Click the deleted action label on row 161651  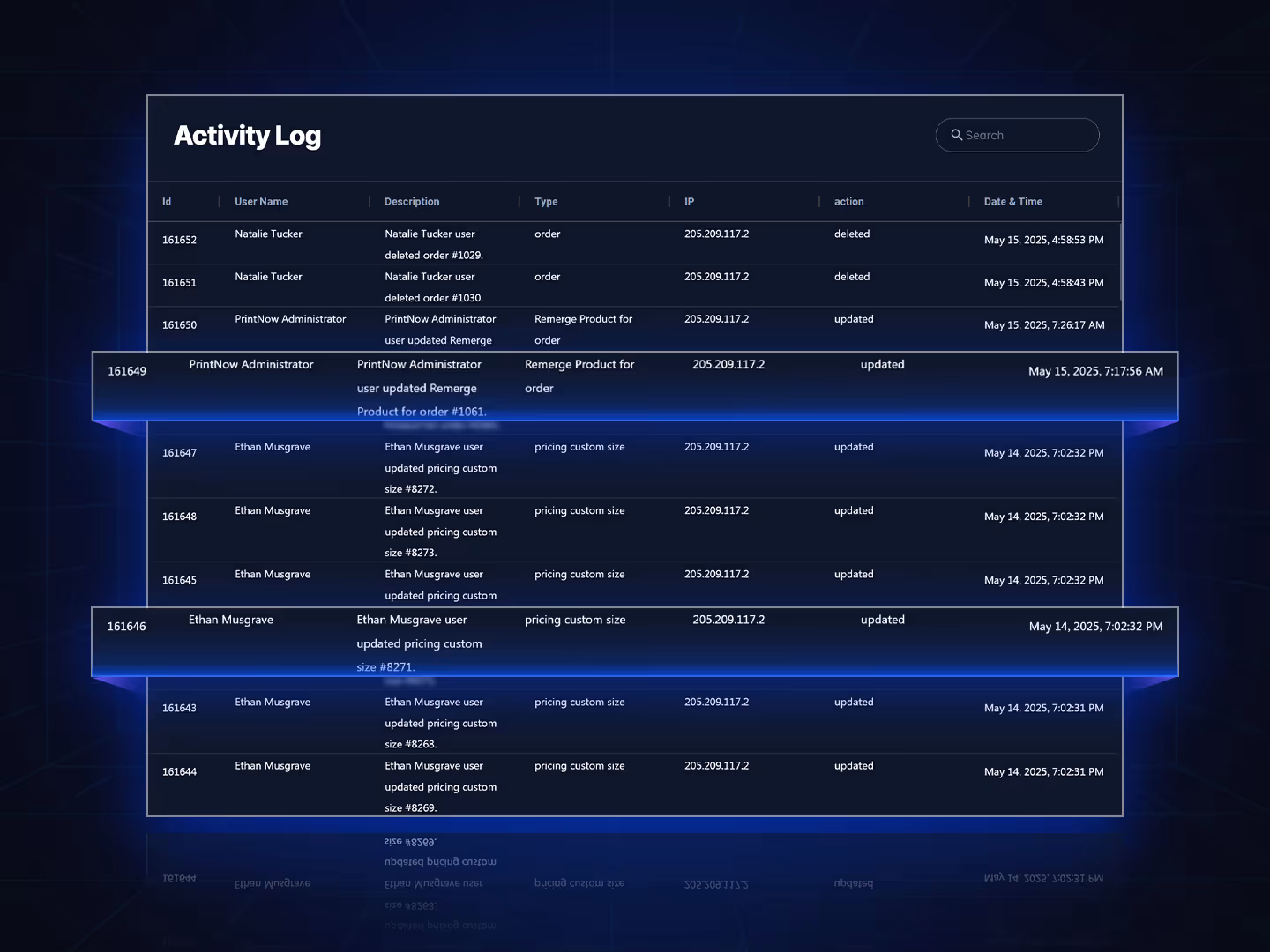[x=852, y=276]
